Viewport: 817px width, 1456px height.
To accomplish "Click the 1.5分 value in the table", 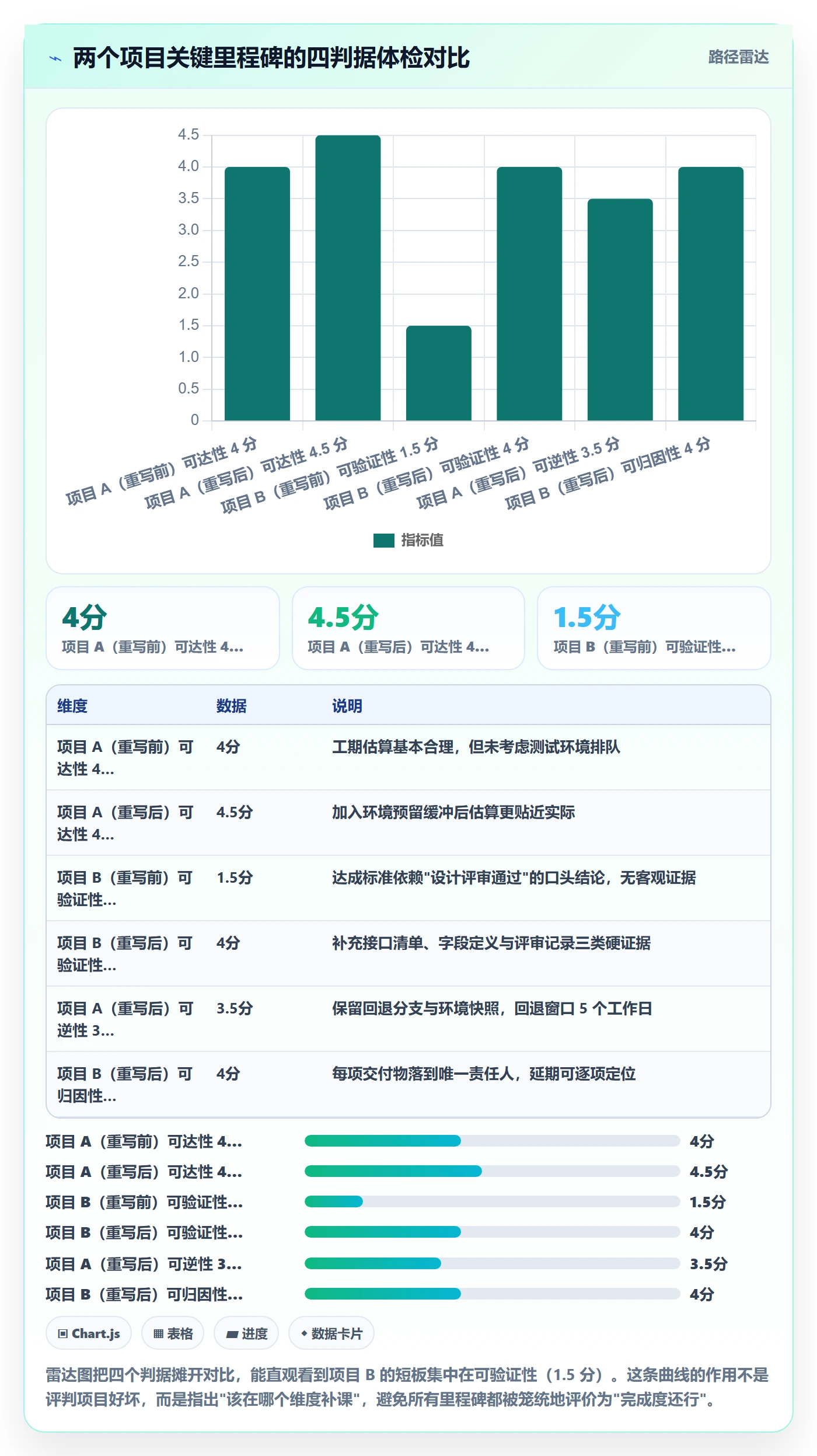I will point(235,877).
